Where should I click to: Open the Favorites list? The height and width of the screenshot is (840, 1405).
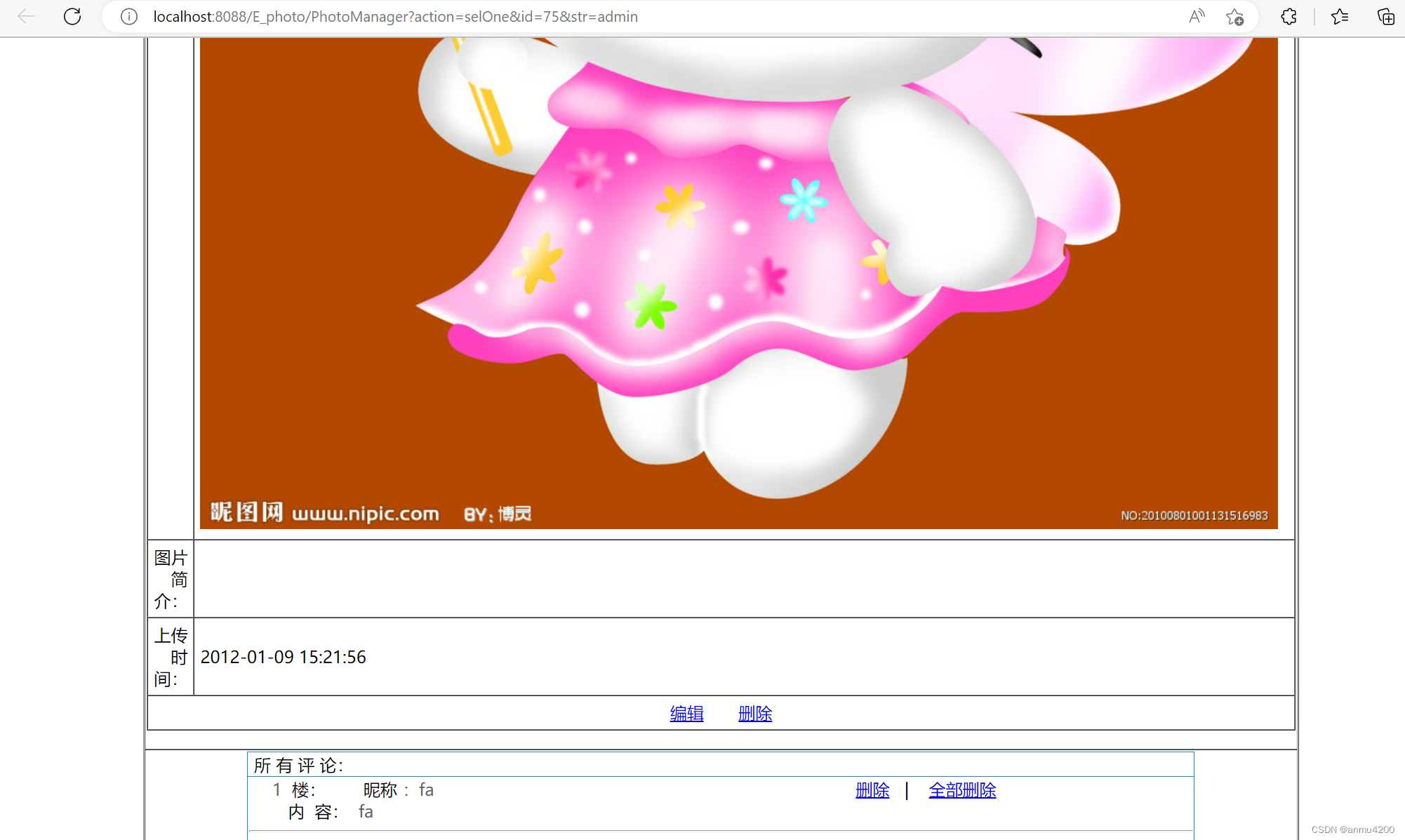point(1339,17)
